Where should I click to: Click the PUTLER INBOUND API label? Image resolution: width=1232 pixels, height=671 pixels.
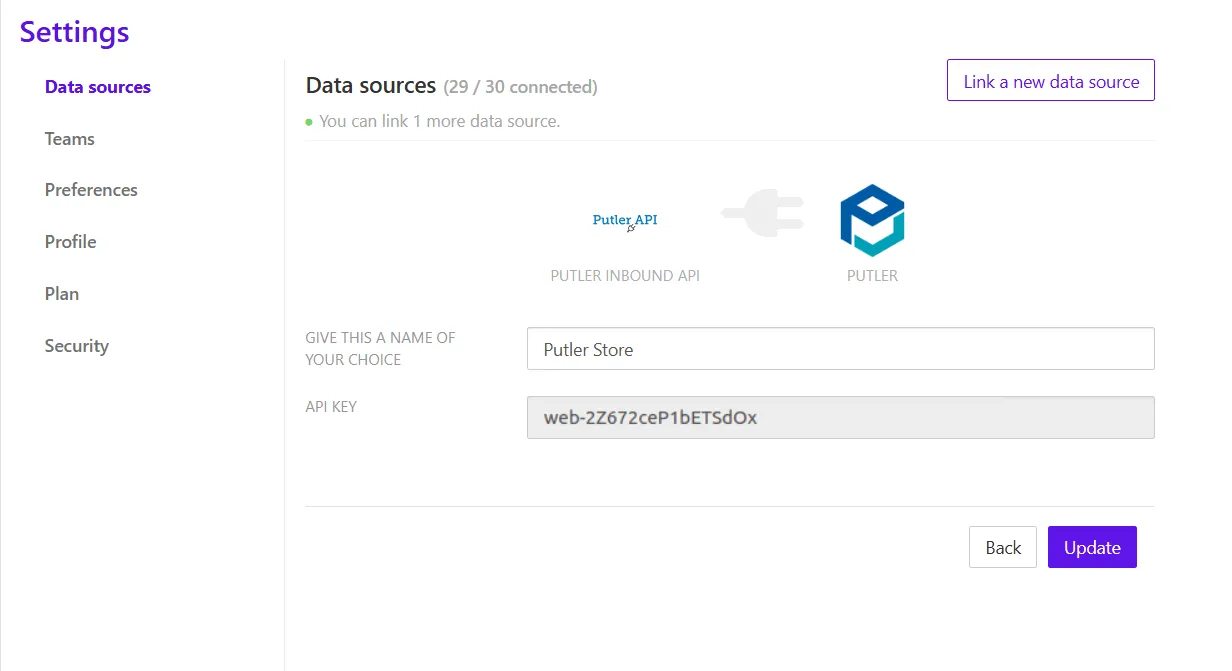625,276
